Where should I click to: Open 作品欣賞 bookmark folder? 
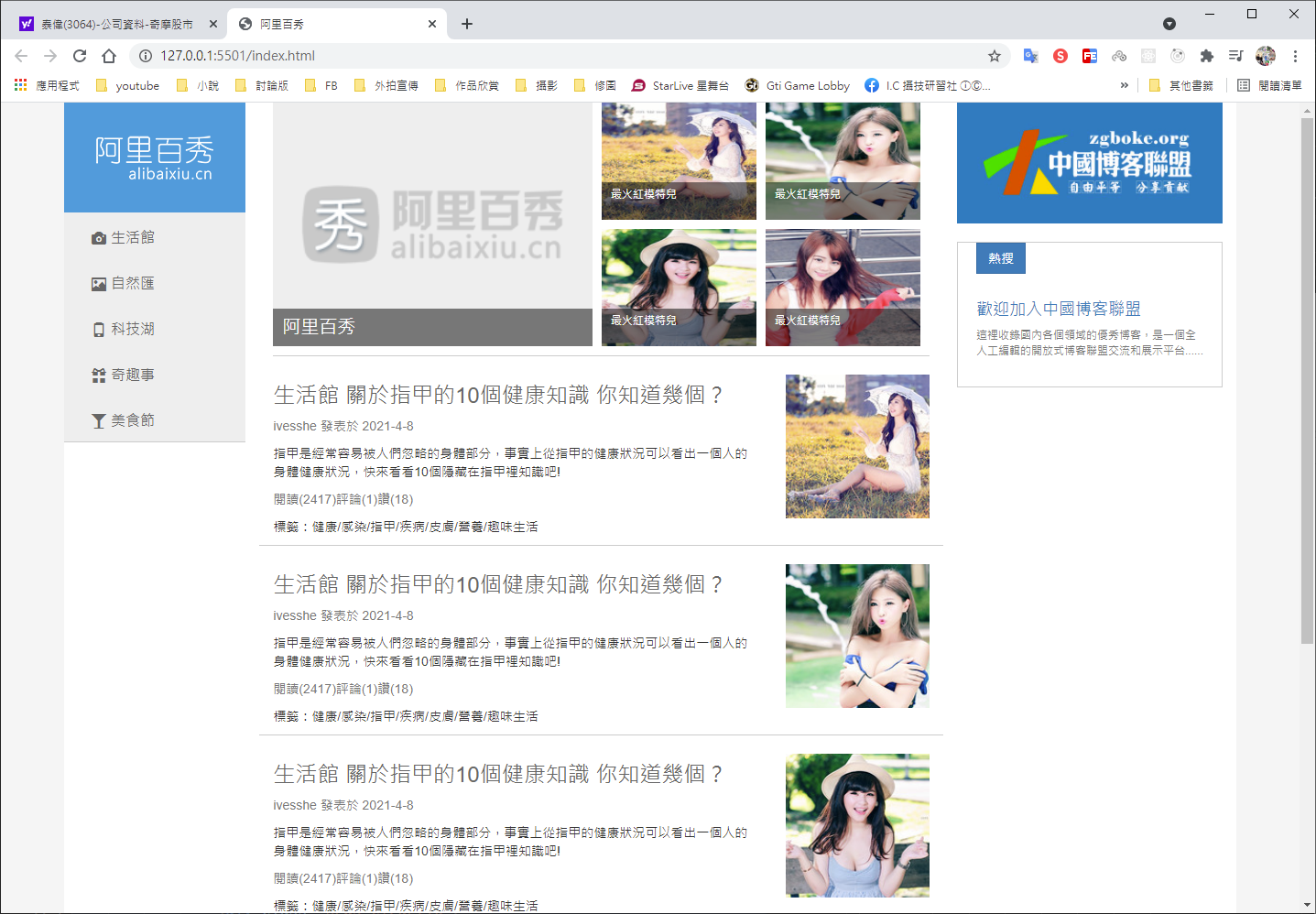pyautogui.click(x=467, y=85)
